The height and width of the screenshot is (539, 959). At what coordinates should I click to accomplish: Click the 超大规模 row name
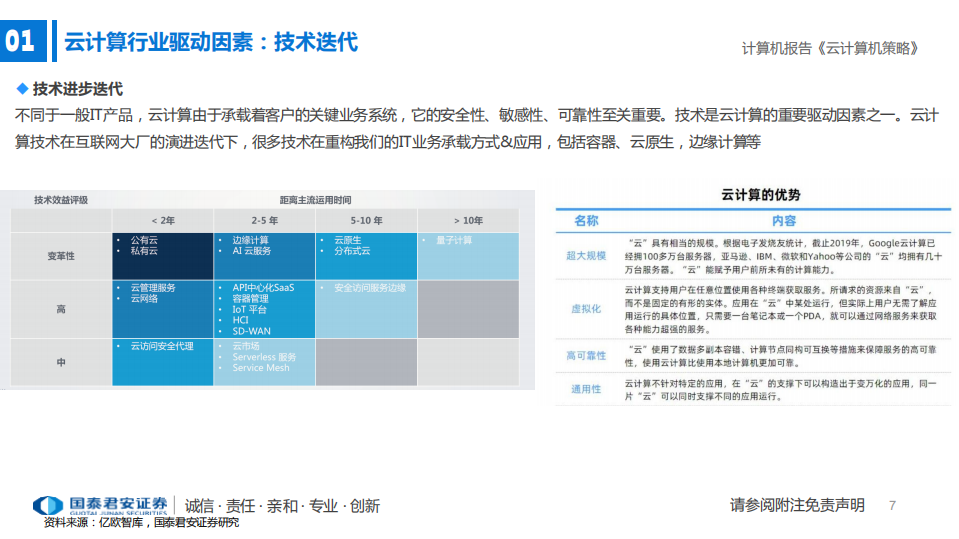[x=586, y=256]
